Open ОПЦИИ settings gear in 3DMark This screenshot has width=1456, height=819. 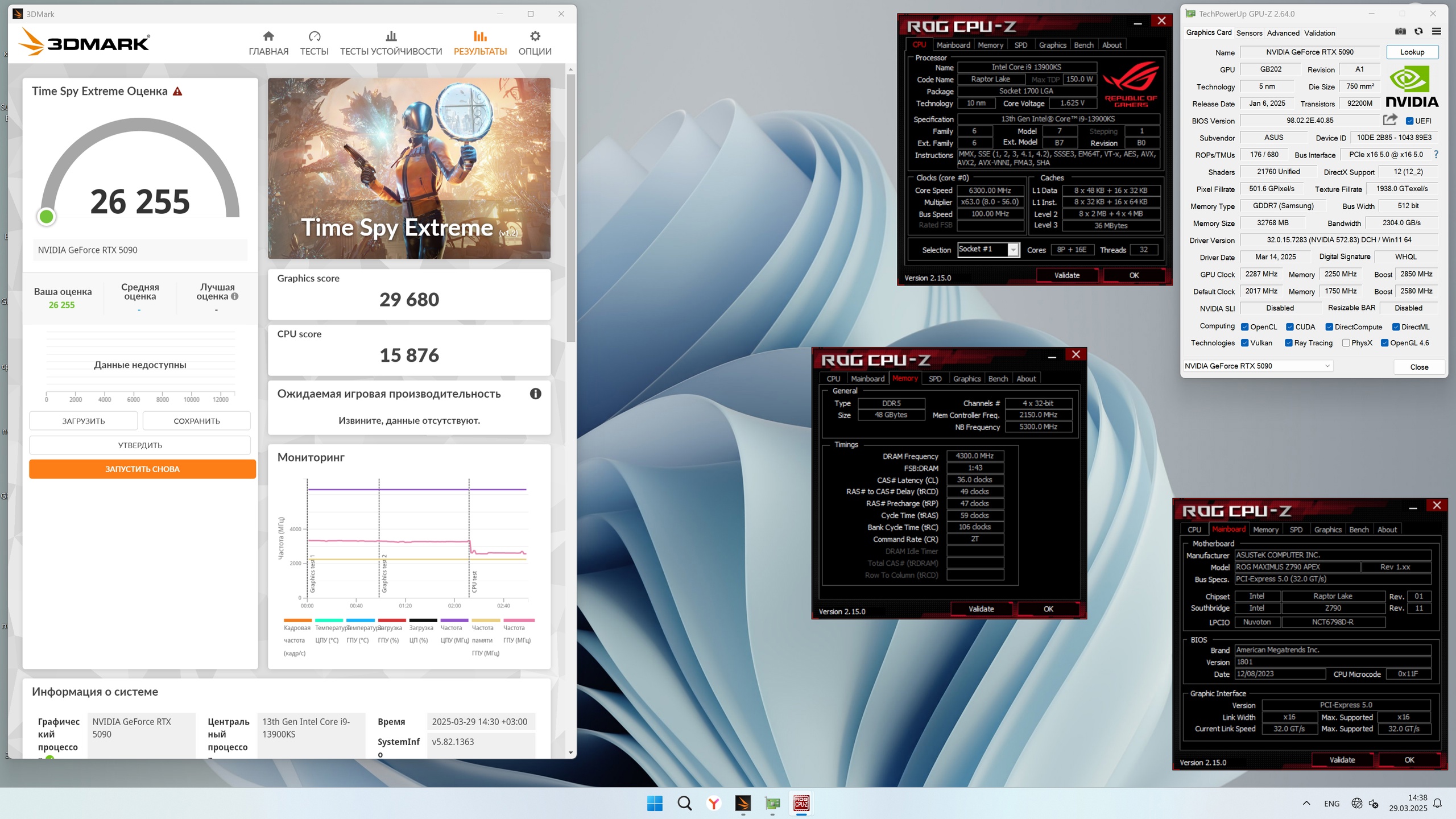[535, 36]
